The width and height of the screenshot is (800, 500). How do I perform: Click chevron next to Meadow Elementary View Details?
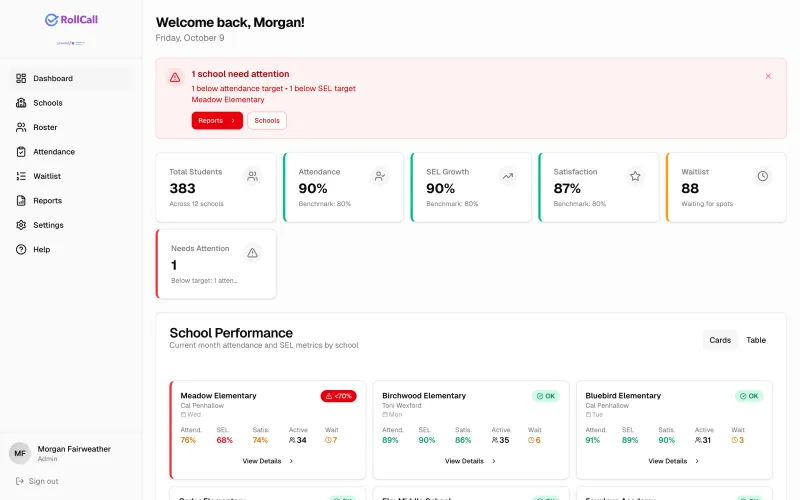(x=291, y=461)
